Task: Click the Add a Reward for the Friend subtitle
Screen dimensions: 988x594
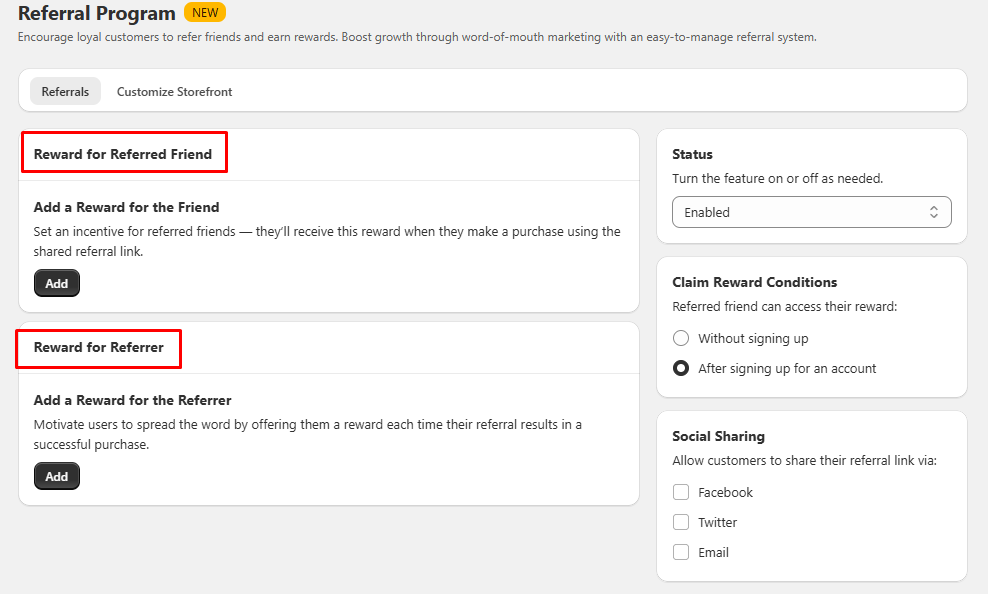Action: [127, 207]
